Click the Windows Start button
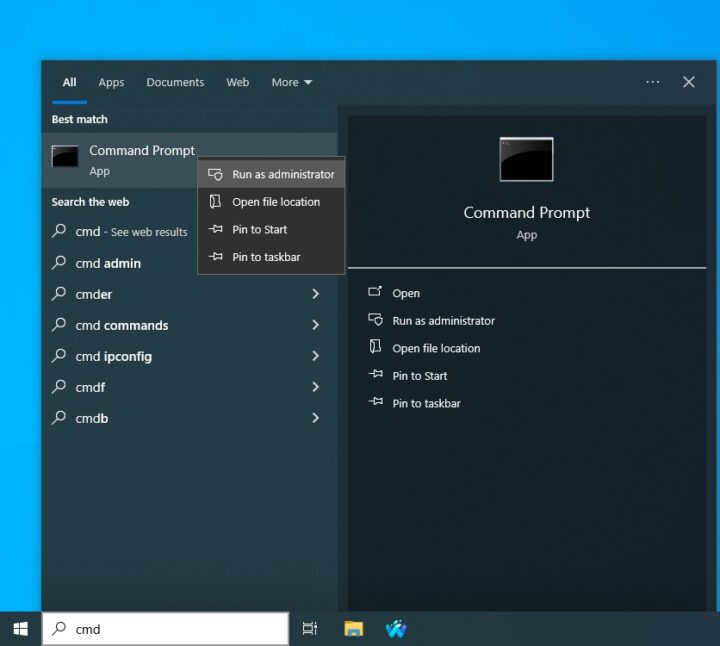The height and width of the screenshot is (646, 720). 20,629
